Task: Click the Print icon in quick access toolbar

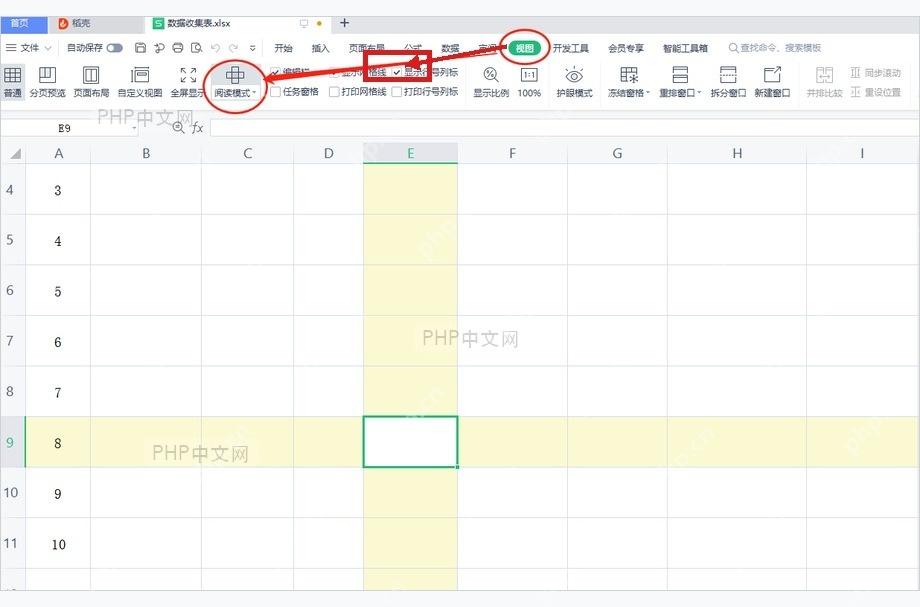Action: [x=178, y=48]
